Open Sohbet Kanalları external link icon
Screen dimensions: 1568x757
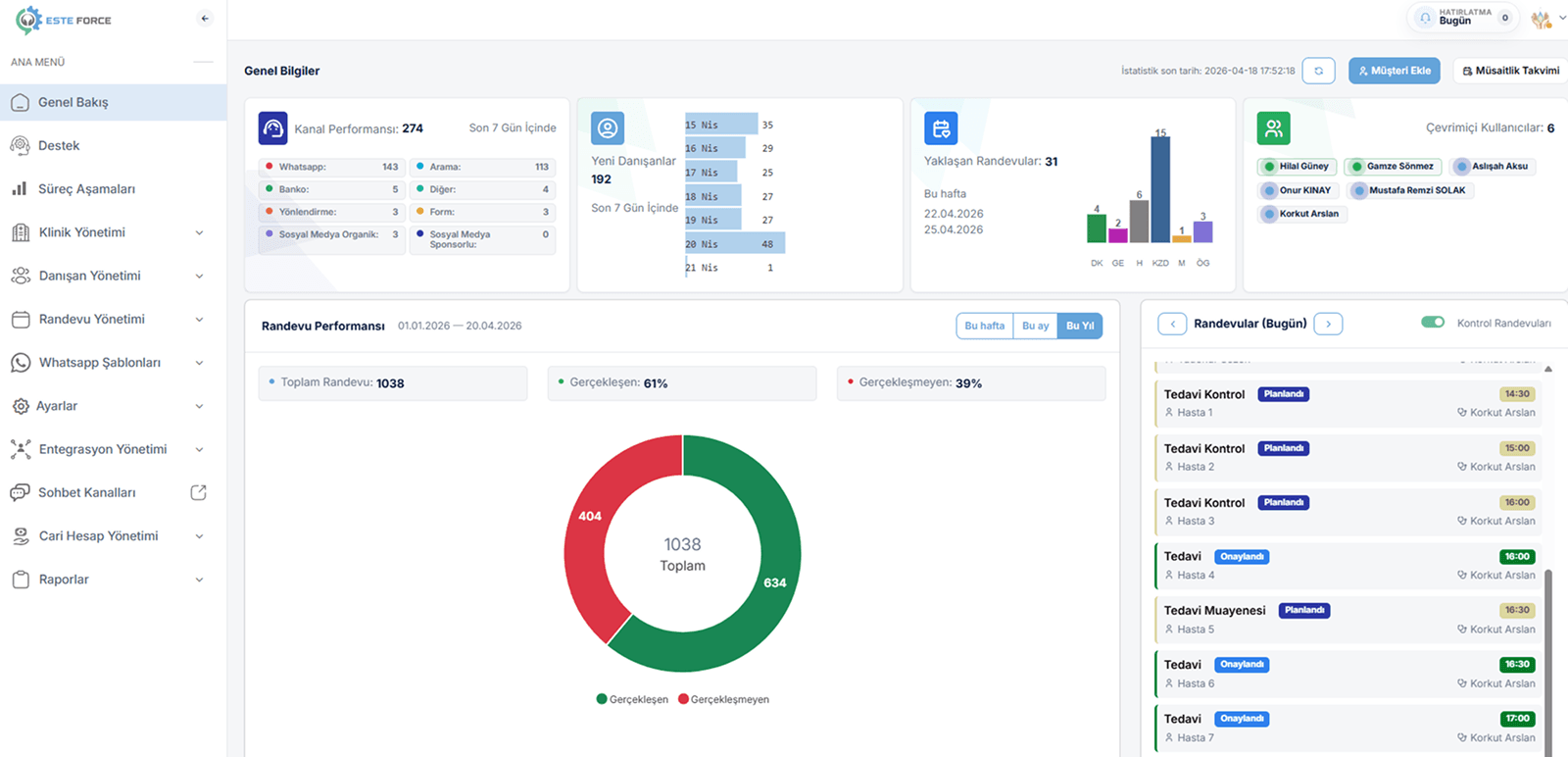click(198, 492)
